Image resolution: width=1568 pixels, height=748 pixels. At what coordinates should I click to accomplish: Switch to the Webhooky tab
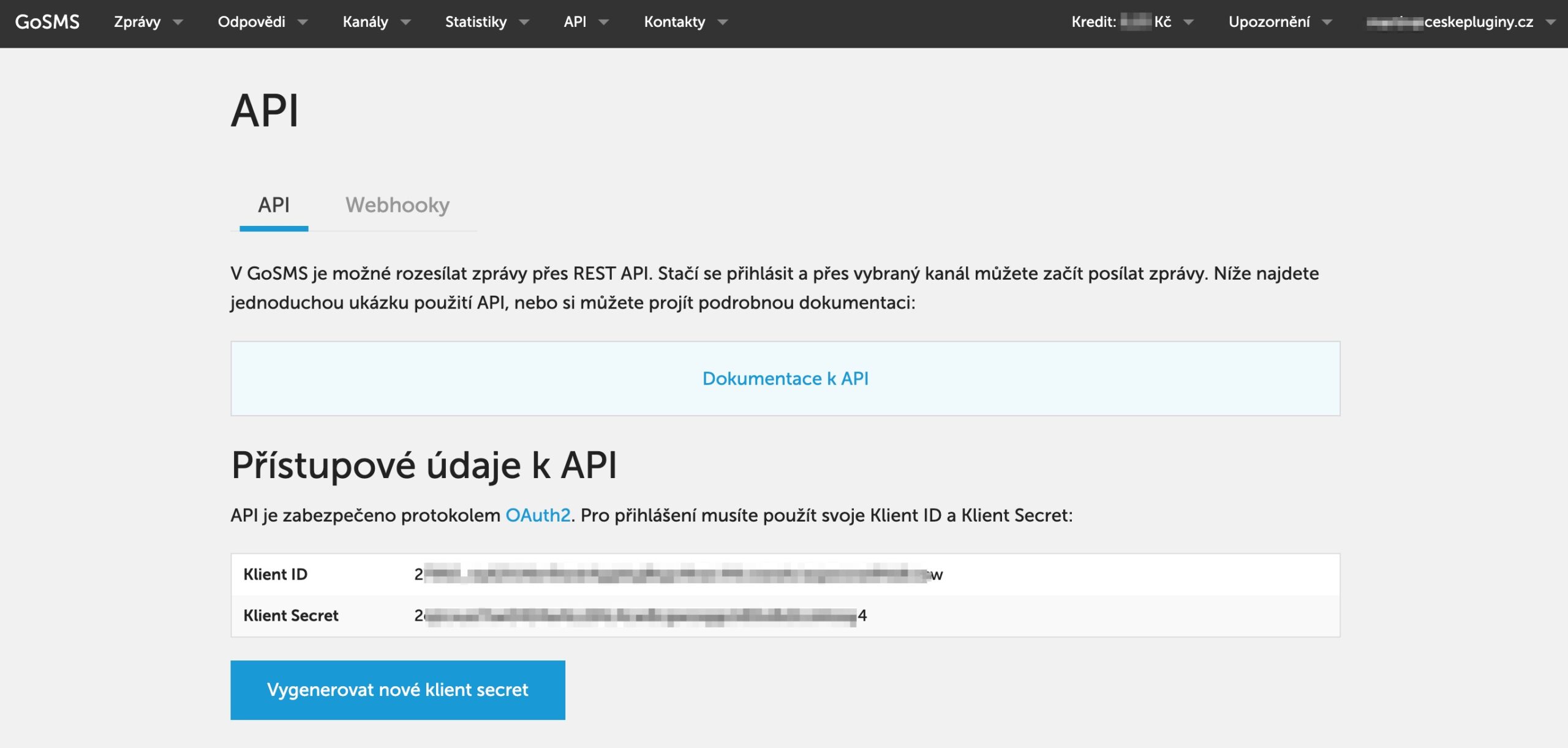[x=397, y=205]
